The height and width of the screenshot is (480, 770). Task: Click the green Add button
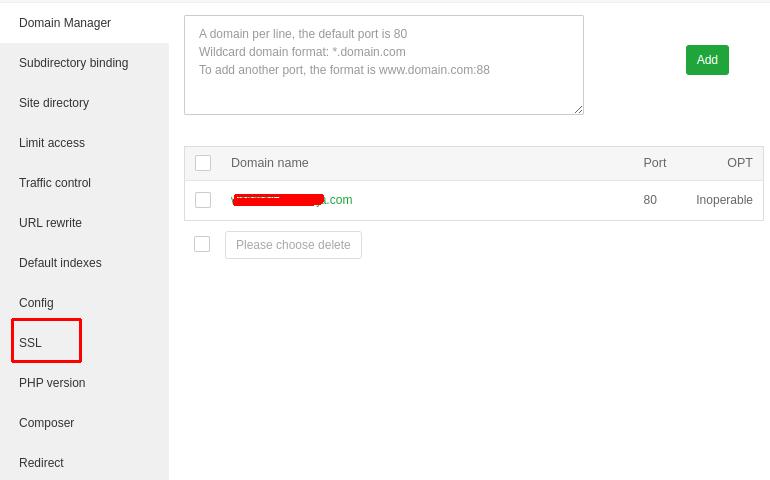coord(707,60)
